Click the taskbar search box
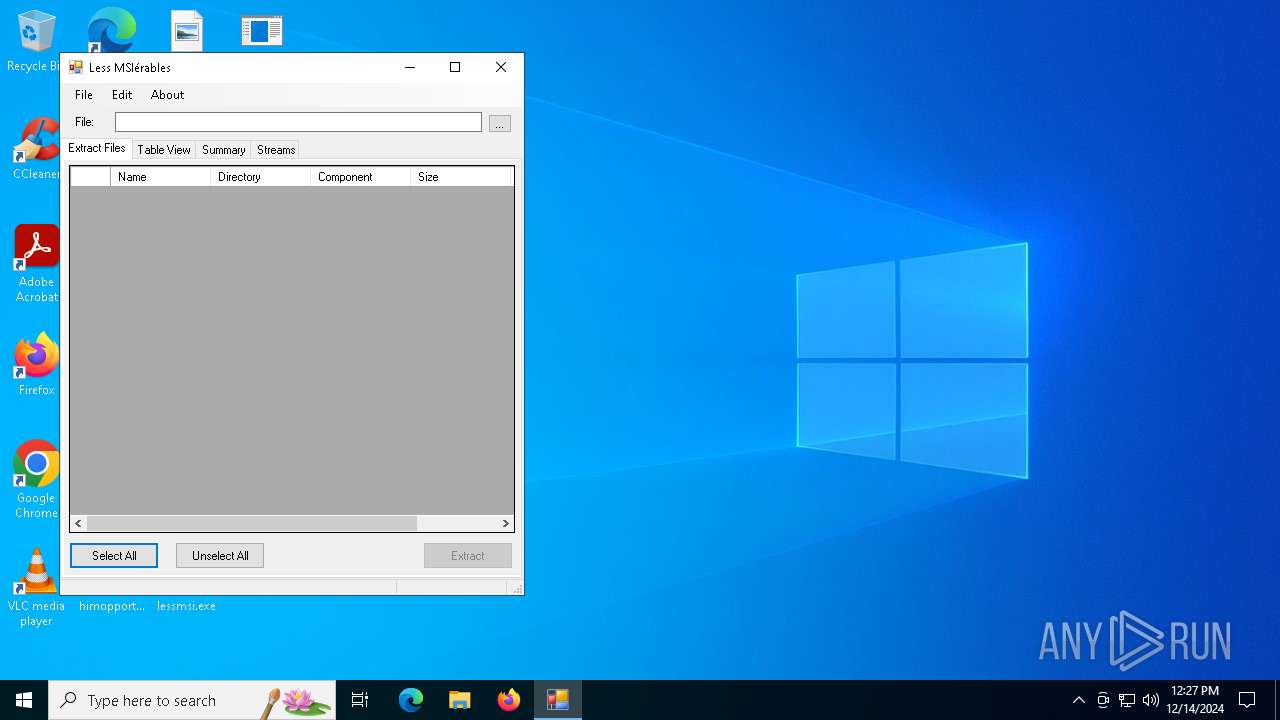The width and height of the screenshot is (1280, 720). (192, 700)
